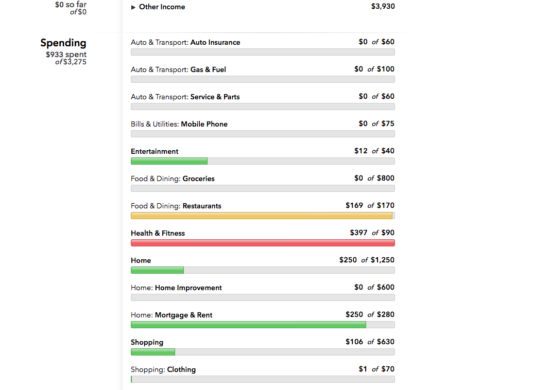
Task: Open the Auto Insurance budget row
Action: click(263, 47)
